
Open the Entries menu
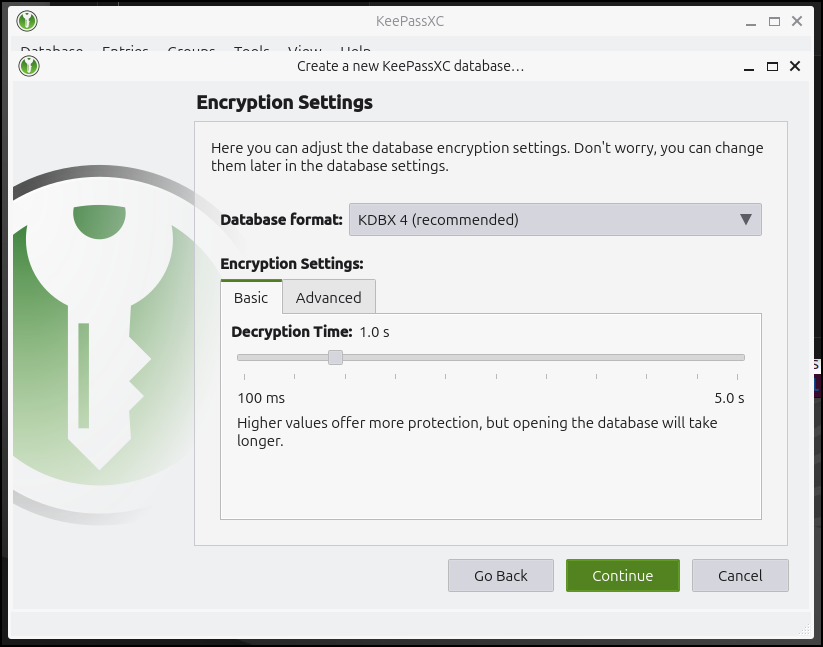click(x=124, y=52)
